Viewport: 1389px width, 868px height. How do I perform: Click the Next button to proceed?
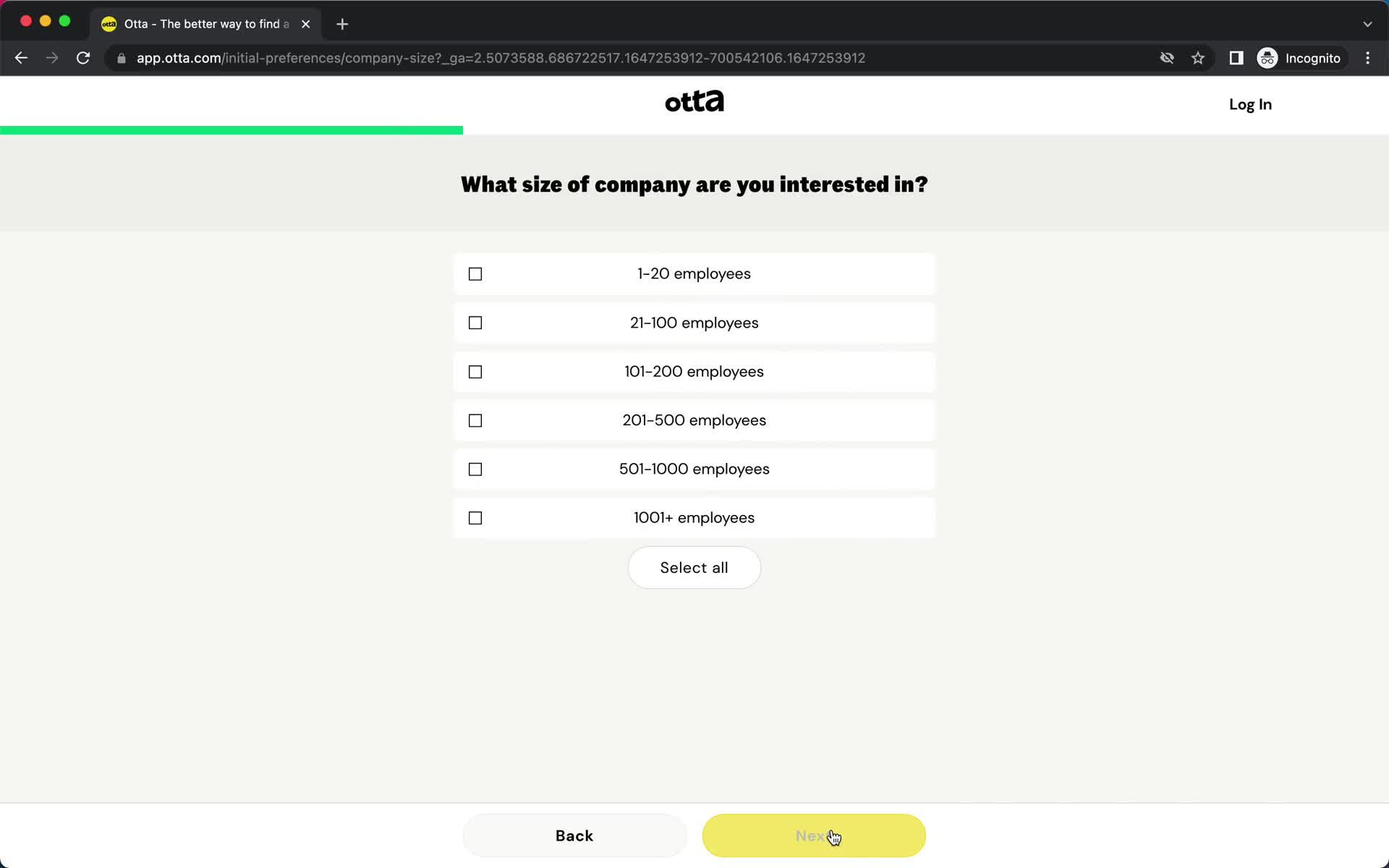point(814,836)
